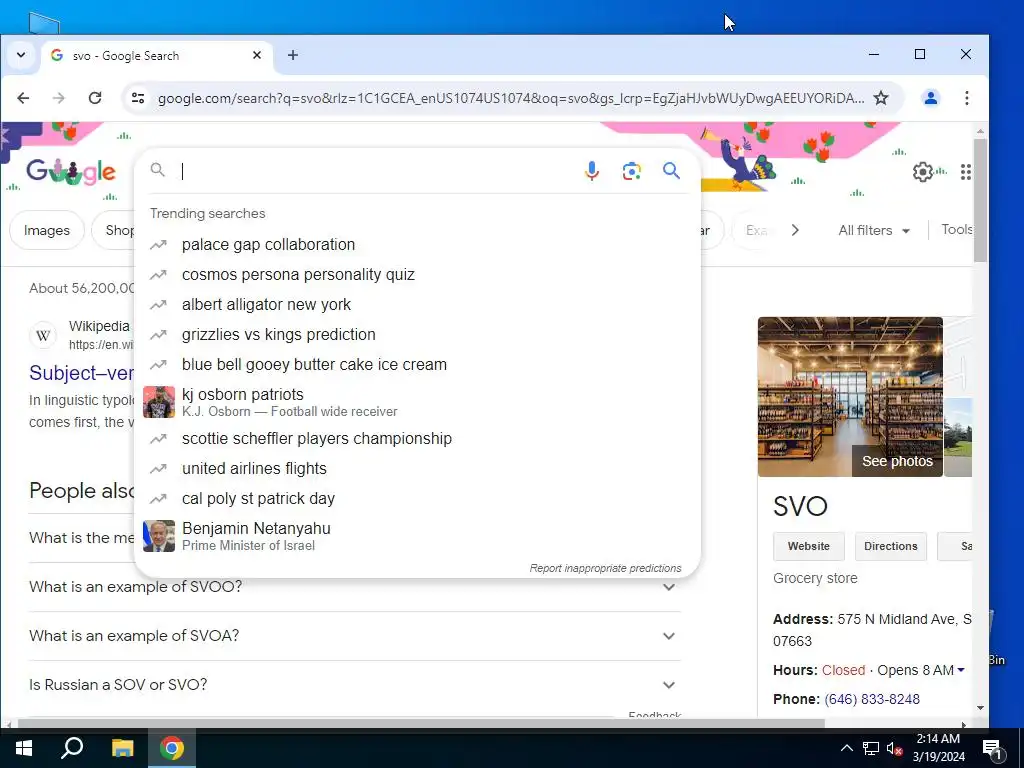Open the Google apps grid
The width and height of the screenshot is (1024, 768).
point(966,172)
